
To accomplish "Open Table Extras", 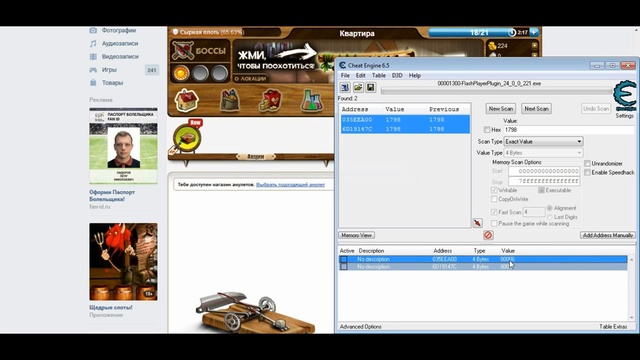I will pyautogui.click(x=613, y=327).
